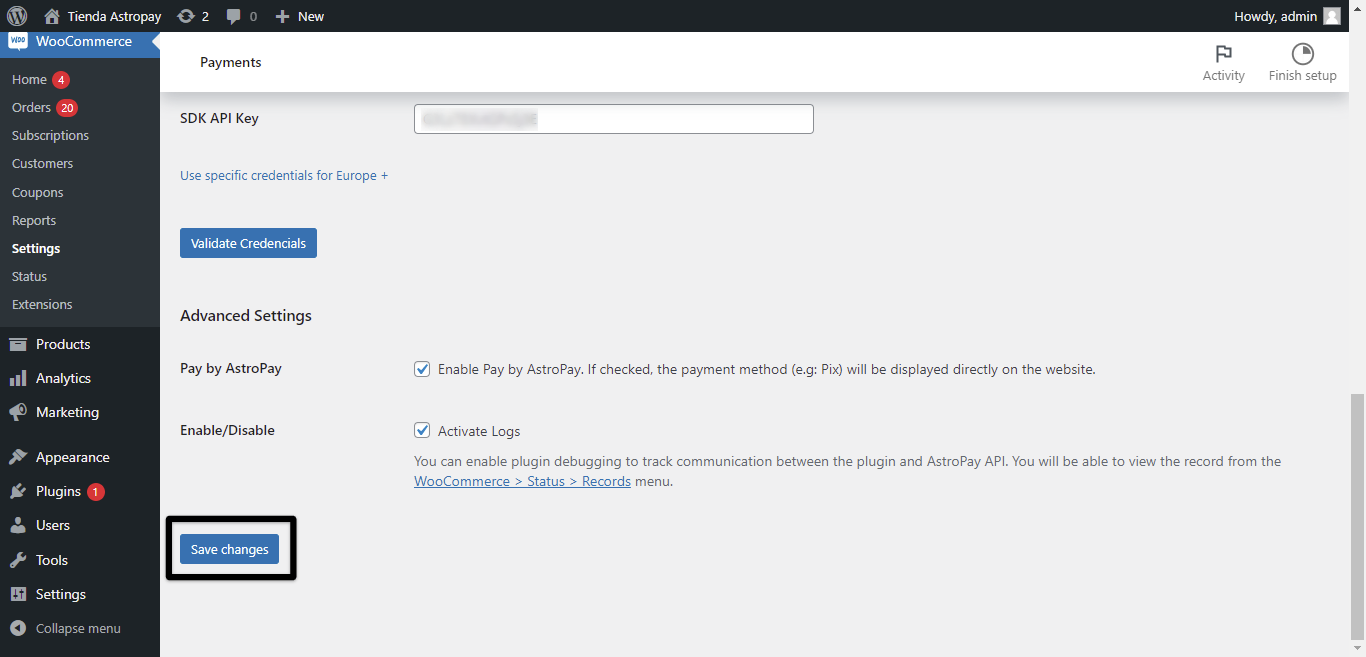This screenshot has height=657, width=1366.
Task: Follow the WooCommerce > Status > Records link
Action: coord(522,481)
